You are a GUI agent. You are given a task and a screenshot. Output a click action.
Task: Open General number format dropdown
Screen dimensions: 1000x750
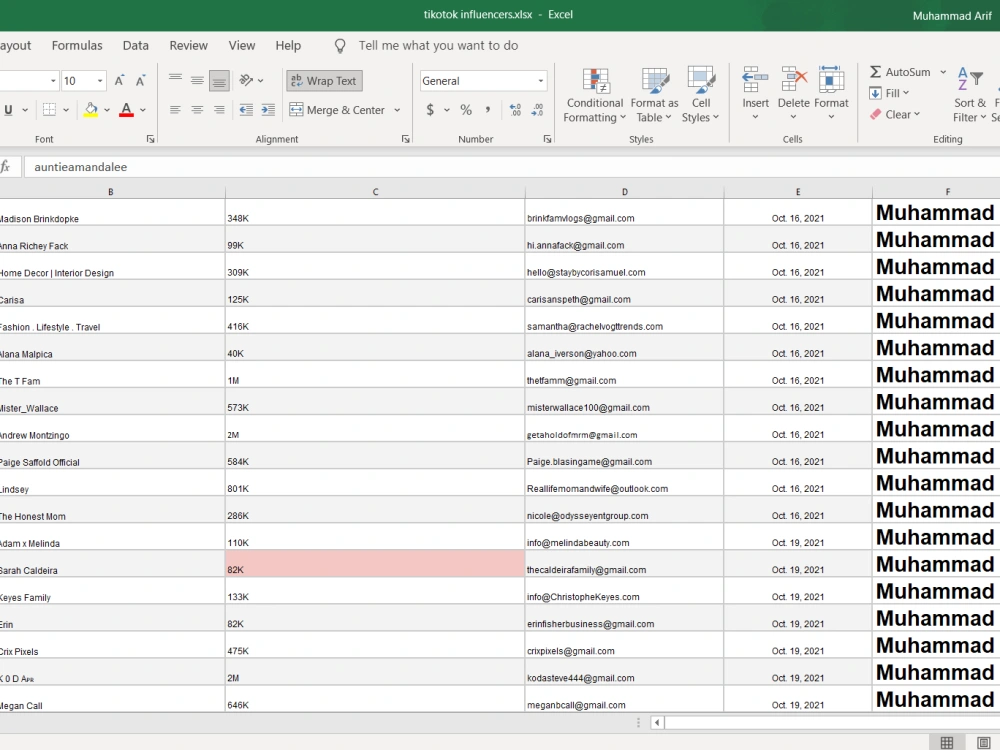click(541, 81)
